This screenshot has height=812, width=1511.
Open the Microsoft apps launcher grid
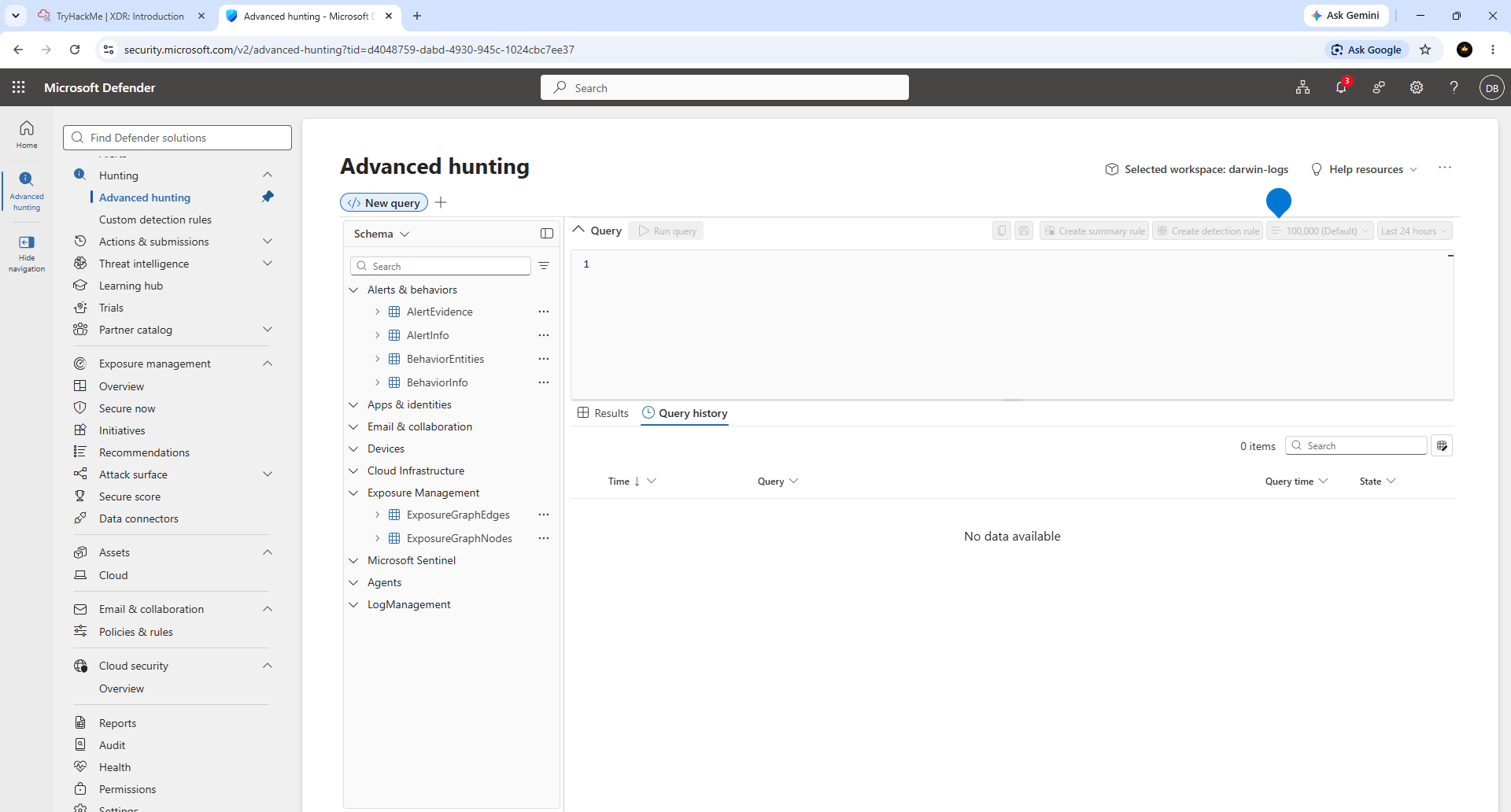coord(18,87)
